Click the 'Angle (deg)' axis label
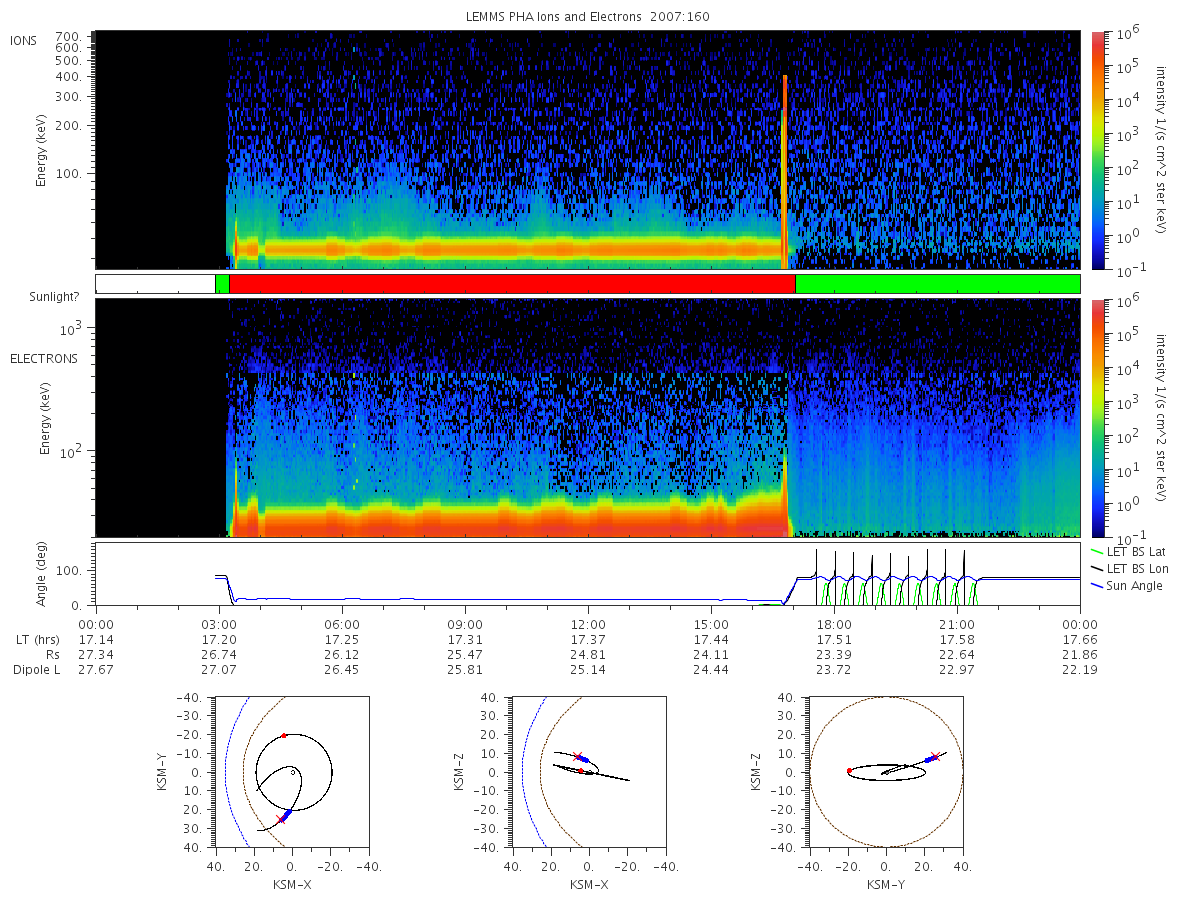 (x=43, y=575)
